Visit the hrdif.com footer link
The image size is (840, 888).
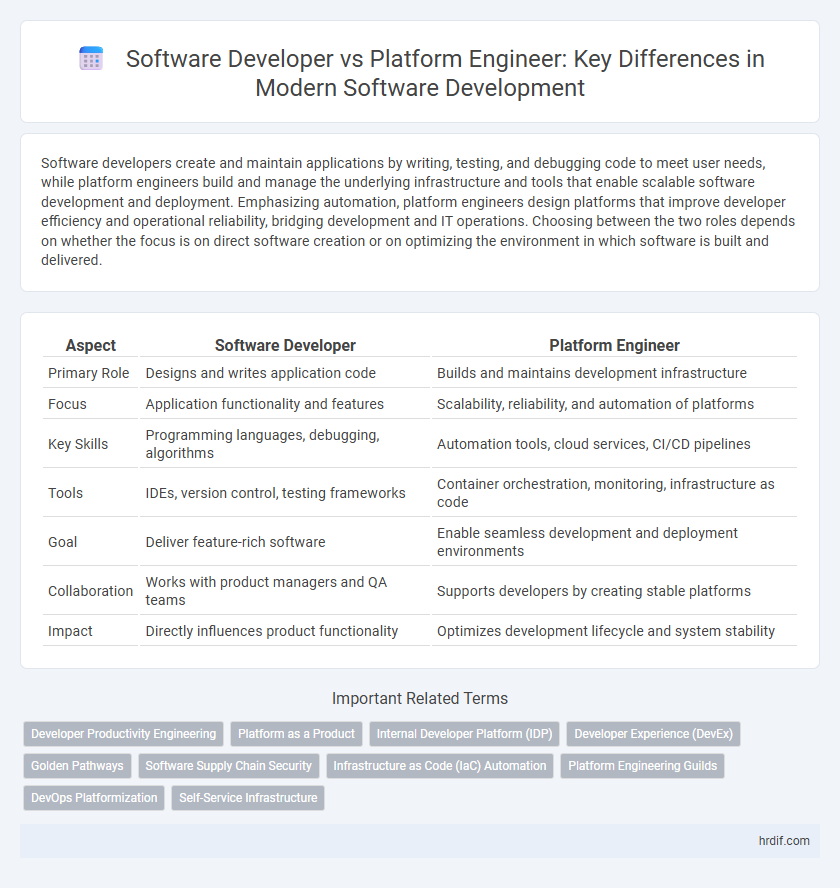tap(784, 840)
